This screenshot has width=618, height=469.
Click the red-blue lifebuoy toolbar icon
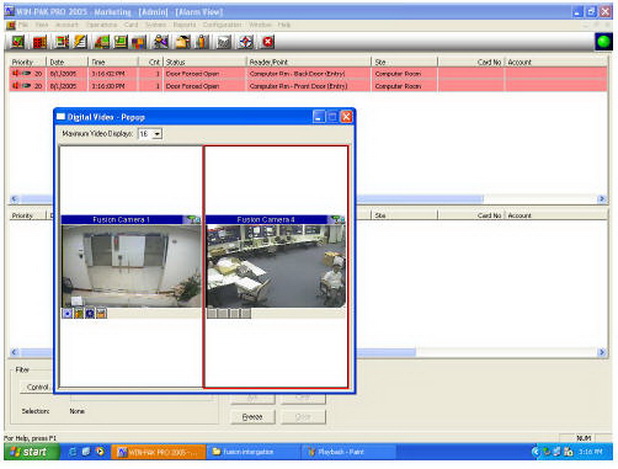[x=246, y=42]
